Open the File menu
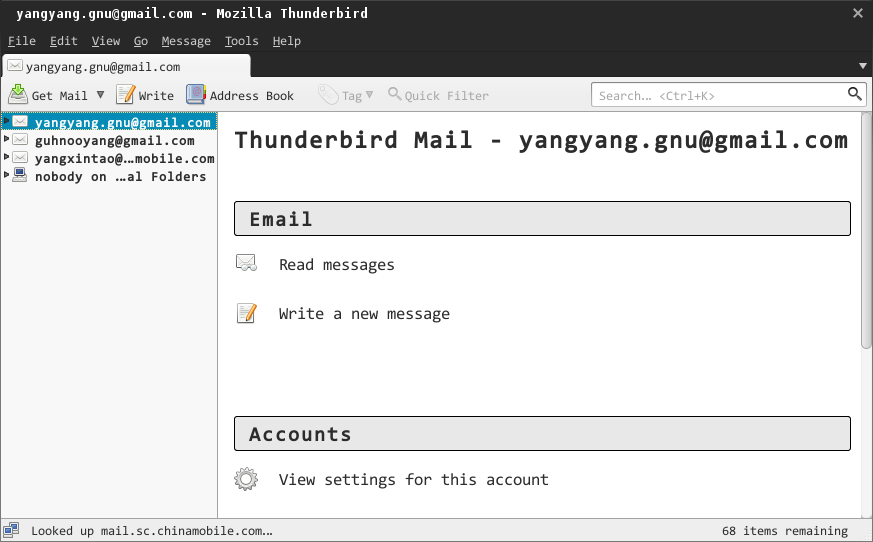Screen dimensions: 873x542 pos(22,41)
